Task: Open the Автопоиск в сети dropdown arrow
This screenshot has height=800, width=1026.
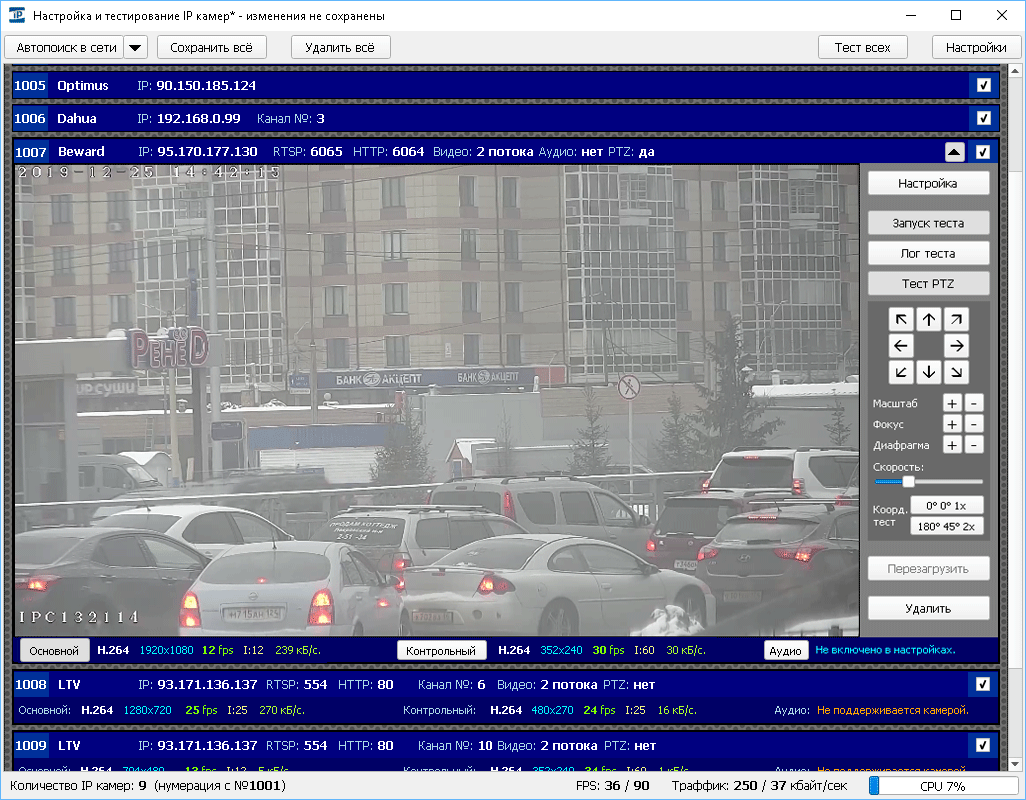Action: [x=135, y=47]
